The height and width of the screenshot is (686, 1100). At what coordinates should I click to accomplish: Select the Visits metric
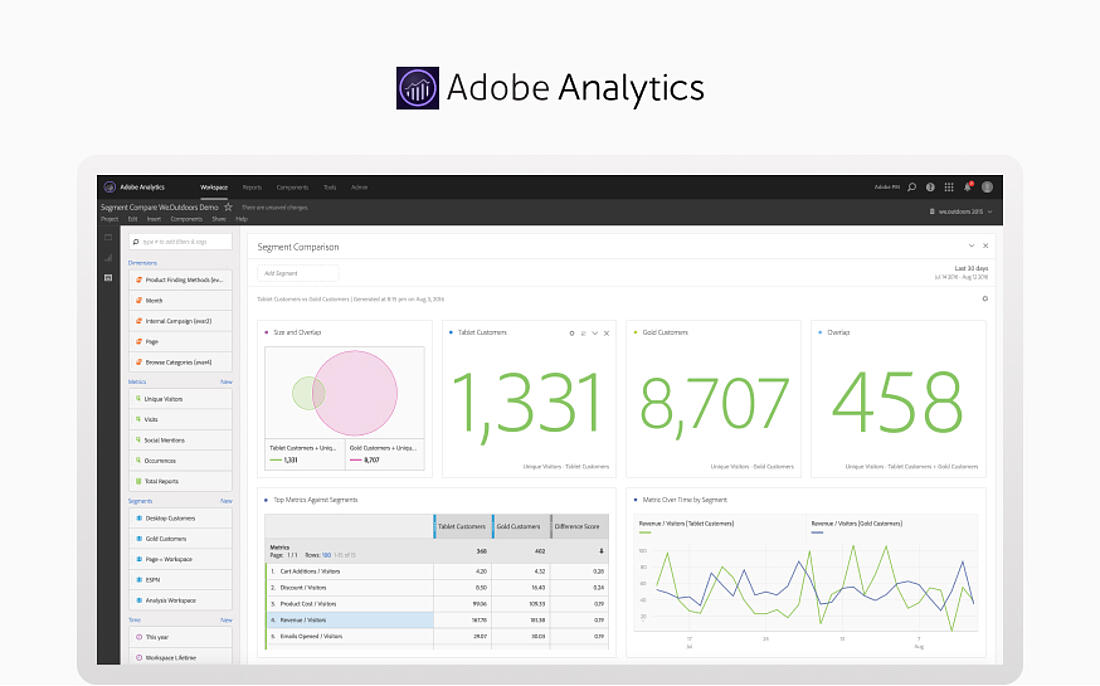click(180, 419)
